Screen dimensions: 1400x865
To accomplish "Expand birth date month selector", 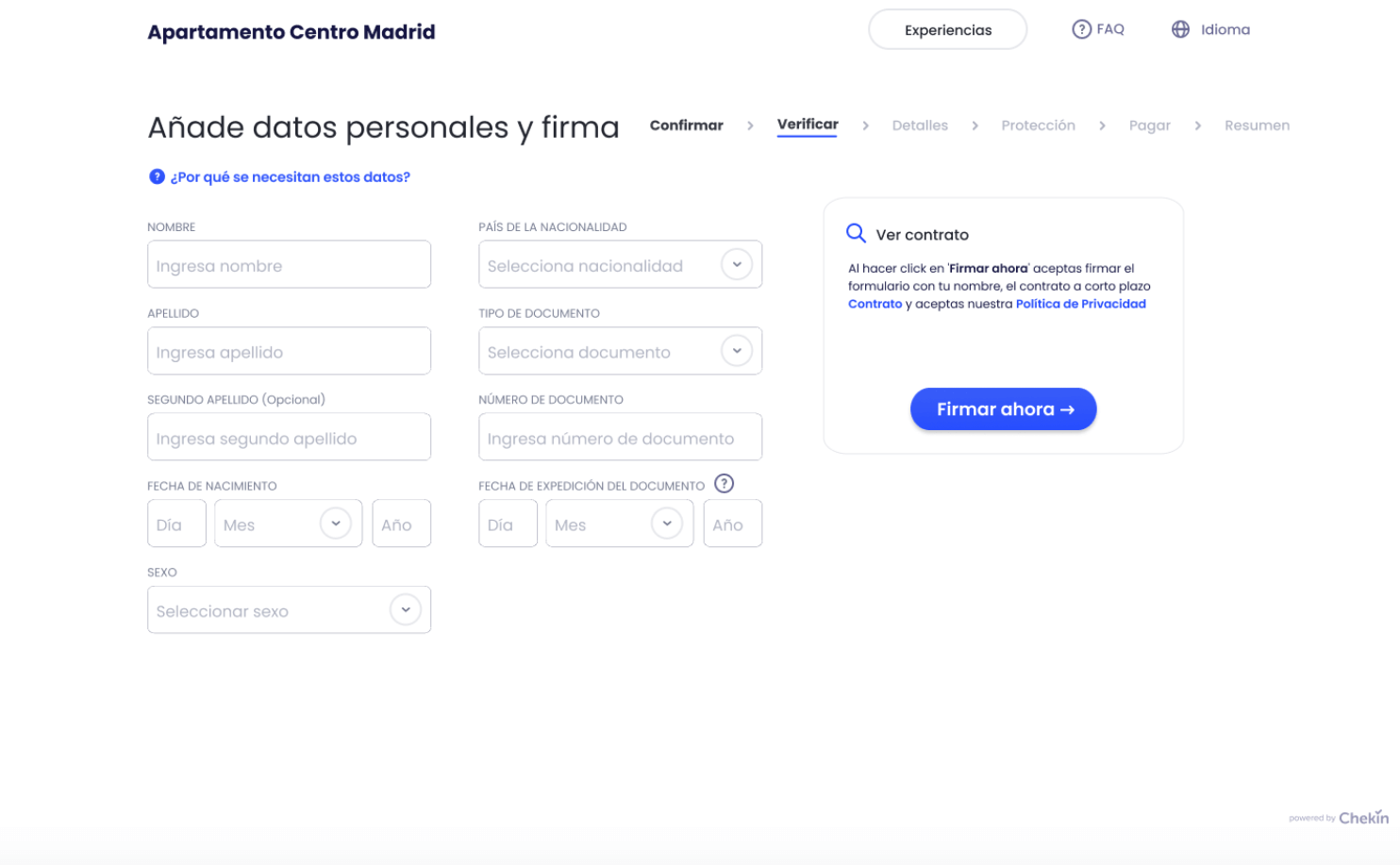I will pos(335,524).
